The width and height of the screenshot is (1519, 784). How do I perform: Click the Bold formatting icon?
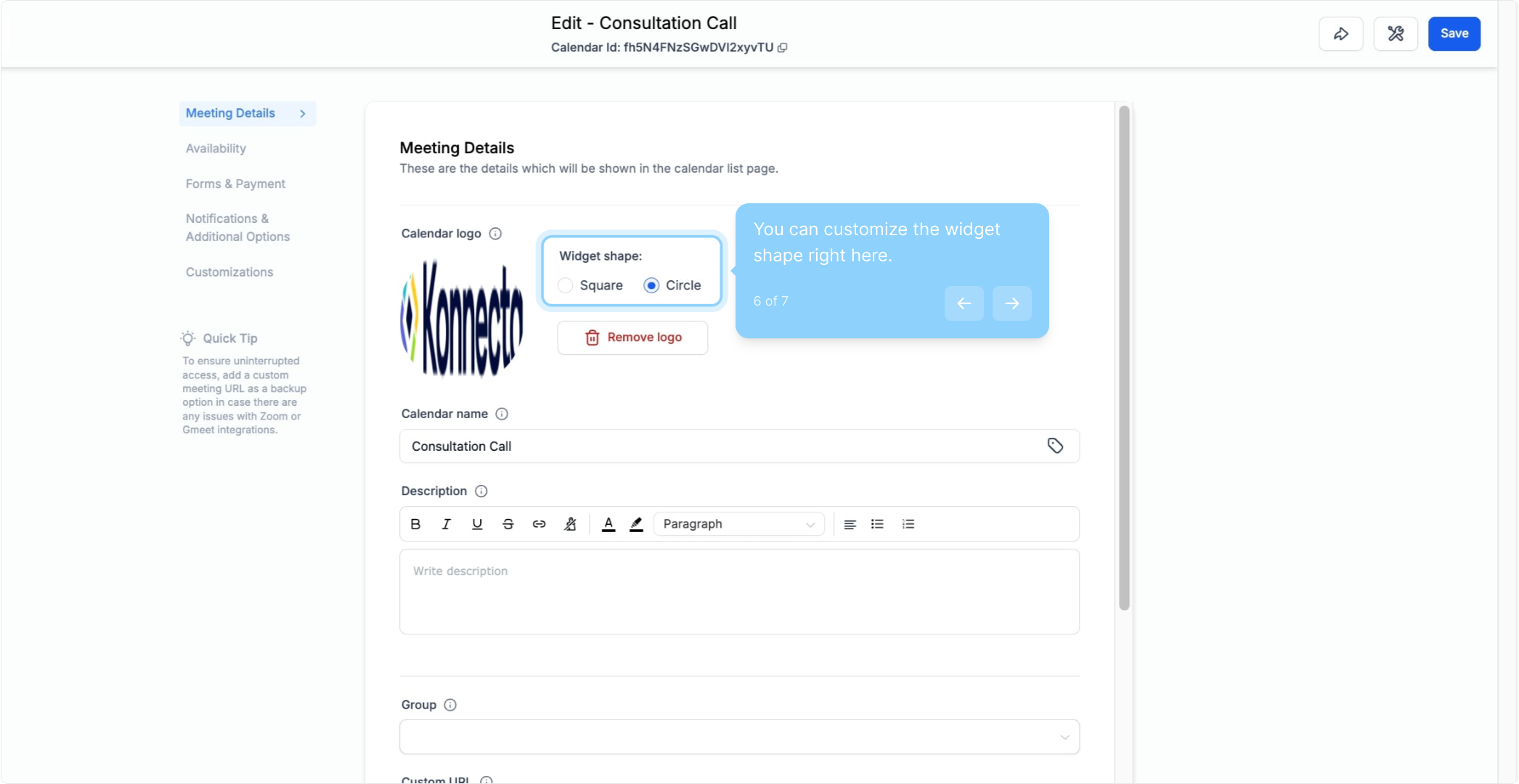415,524
